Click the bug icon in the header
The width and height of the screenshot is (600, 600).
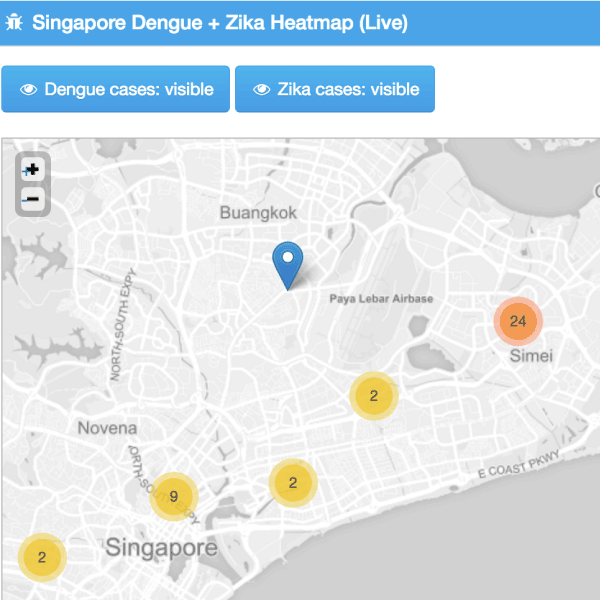pyautogui.click(x=14, y=23)
